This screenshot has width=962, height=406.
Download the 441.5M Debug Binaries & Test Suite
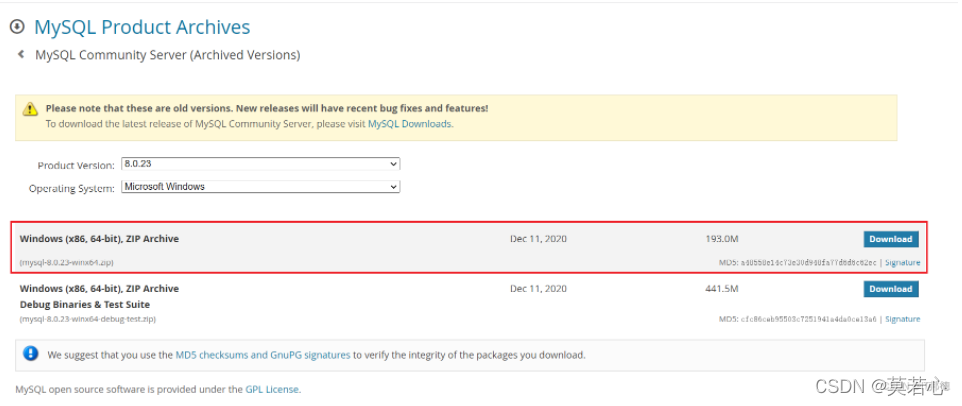[x=891, y=289]
